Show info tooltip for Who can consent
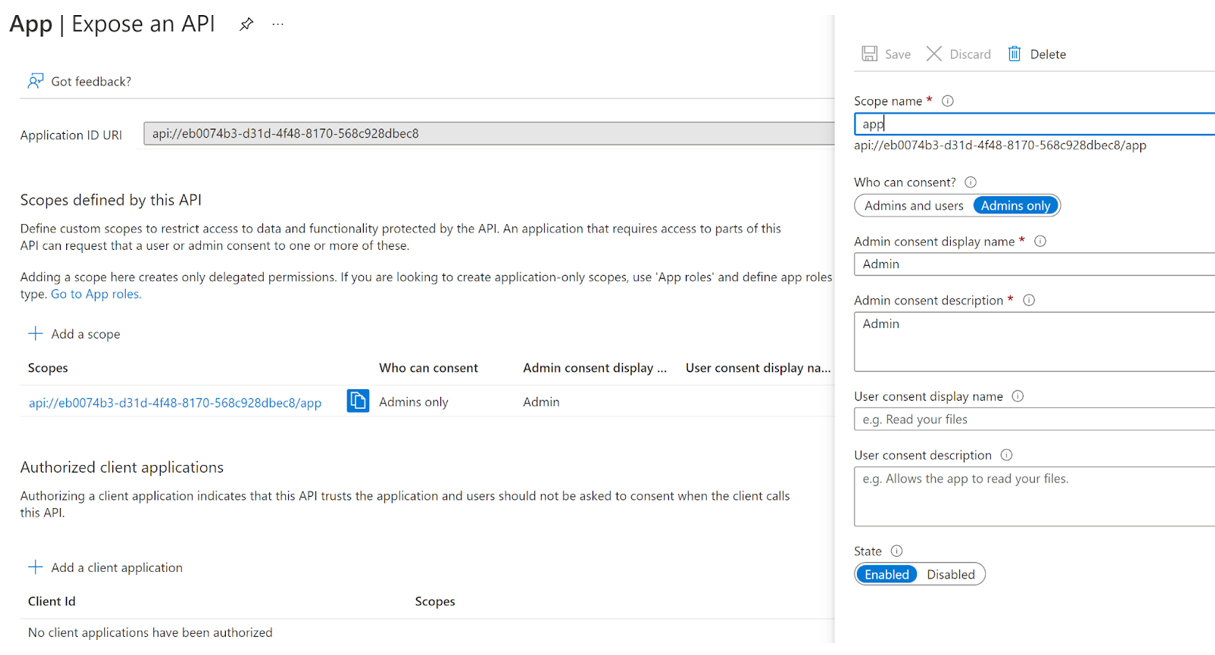This screenshot has width=1215, height=655. [970, 182]
